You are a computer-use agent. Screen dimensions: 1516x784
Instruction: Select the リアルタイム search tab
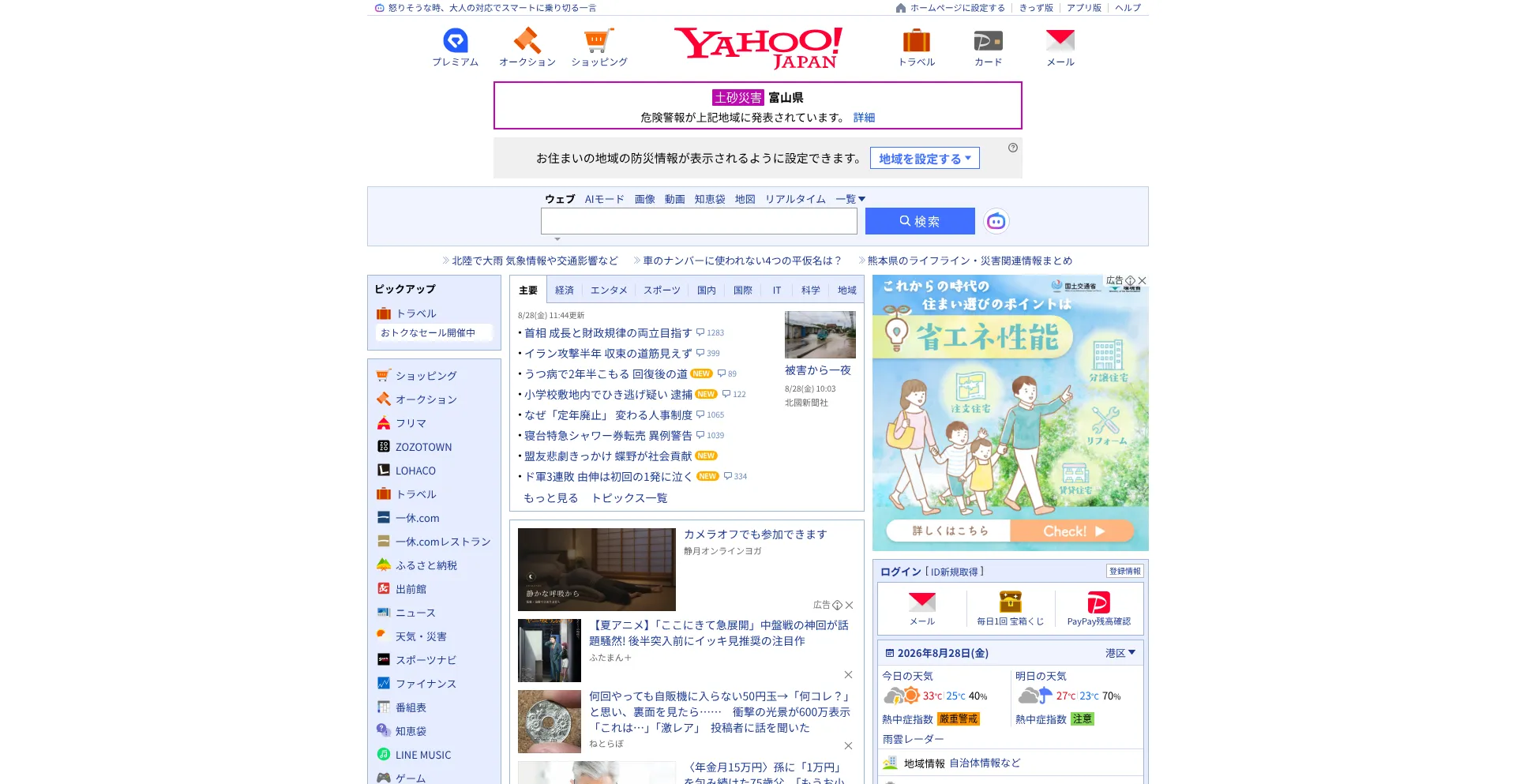795,199
